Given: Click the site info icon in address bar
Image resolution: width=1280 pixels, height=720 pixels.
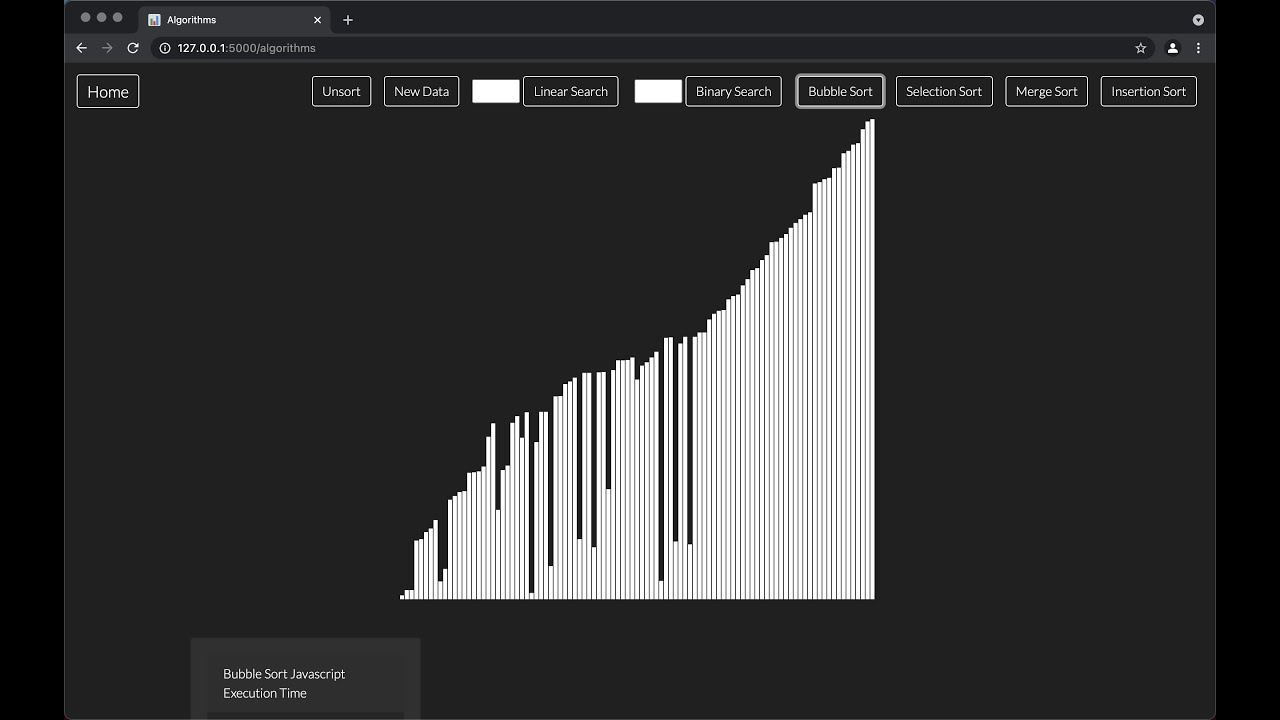Looking at the screenshot, I should pos(166,48).
